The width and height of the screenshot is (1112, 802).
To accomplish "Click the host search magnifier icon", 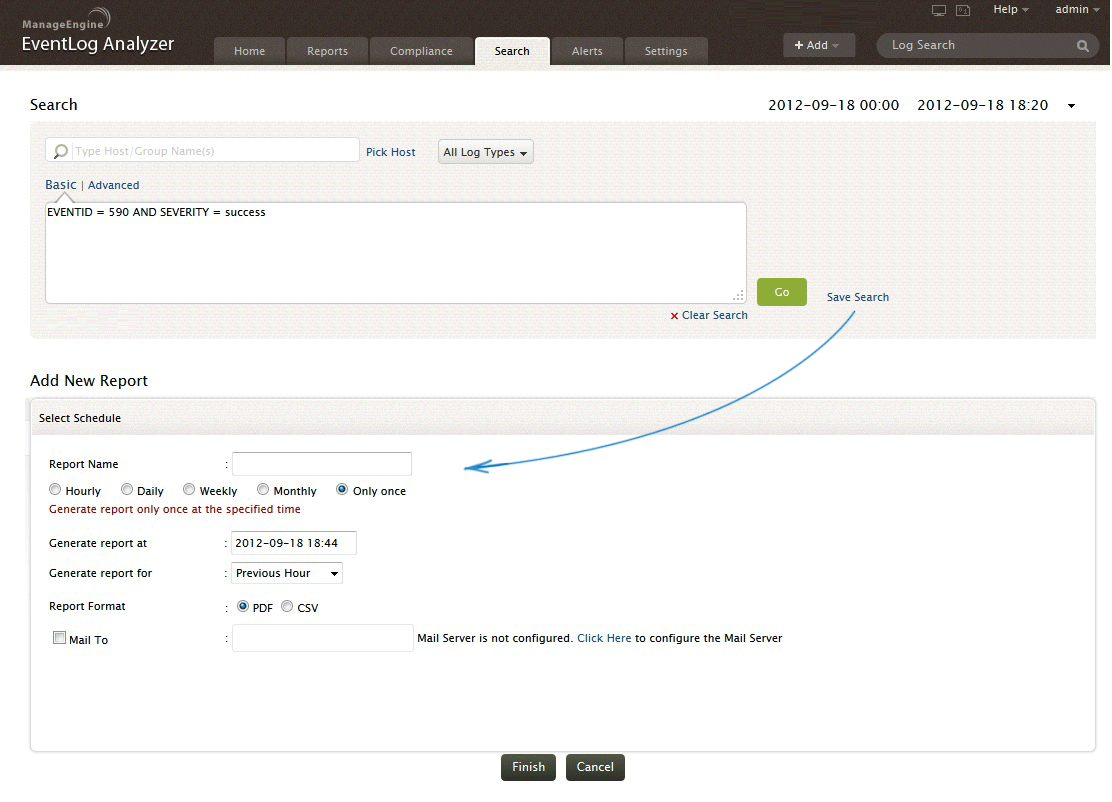I will click(61, 151).
